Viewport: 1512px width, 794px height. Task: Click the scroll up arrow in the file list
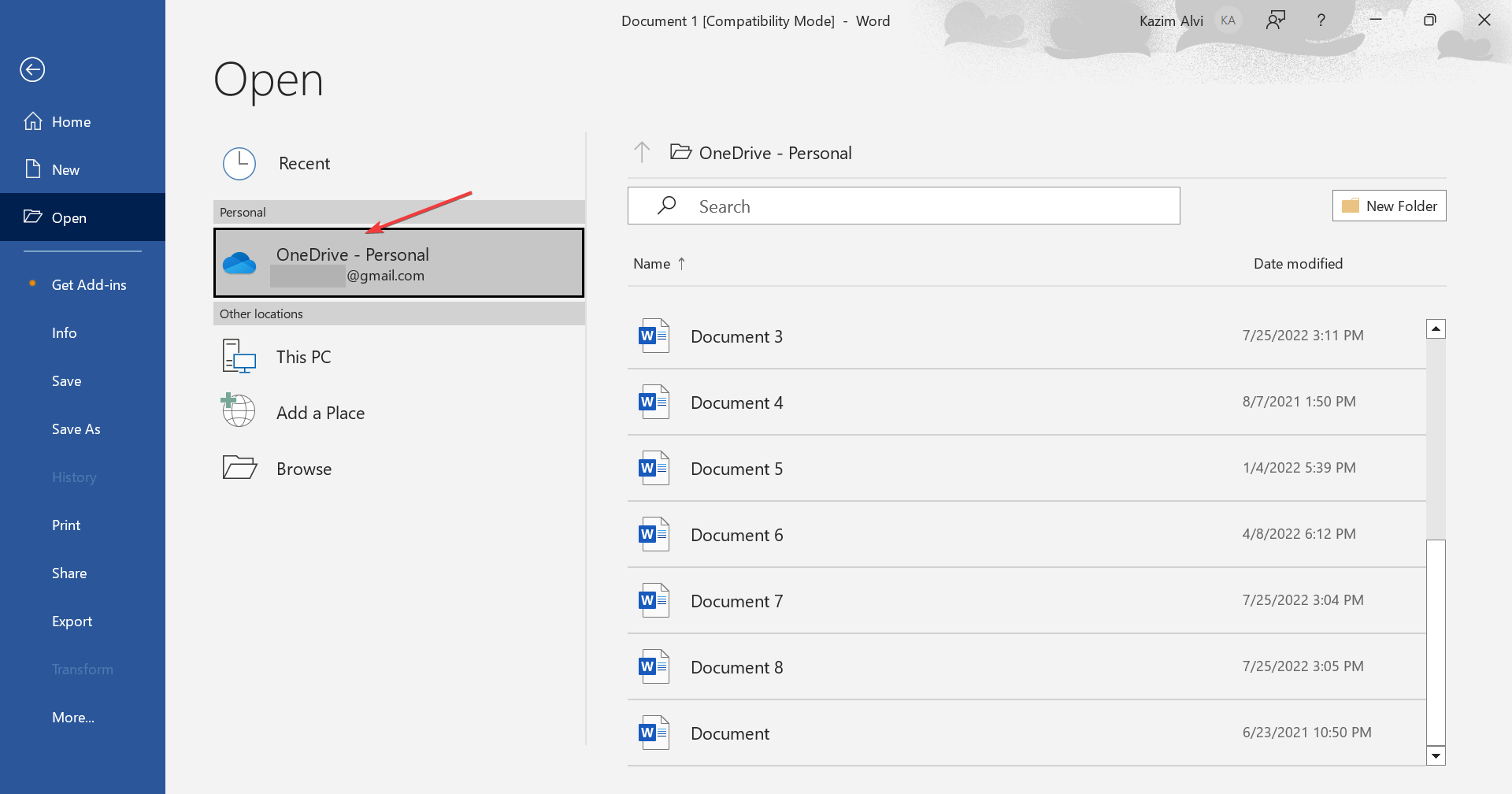pyautogui.click(x=1436, y=328)
